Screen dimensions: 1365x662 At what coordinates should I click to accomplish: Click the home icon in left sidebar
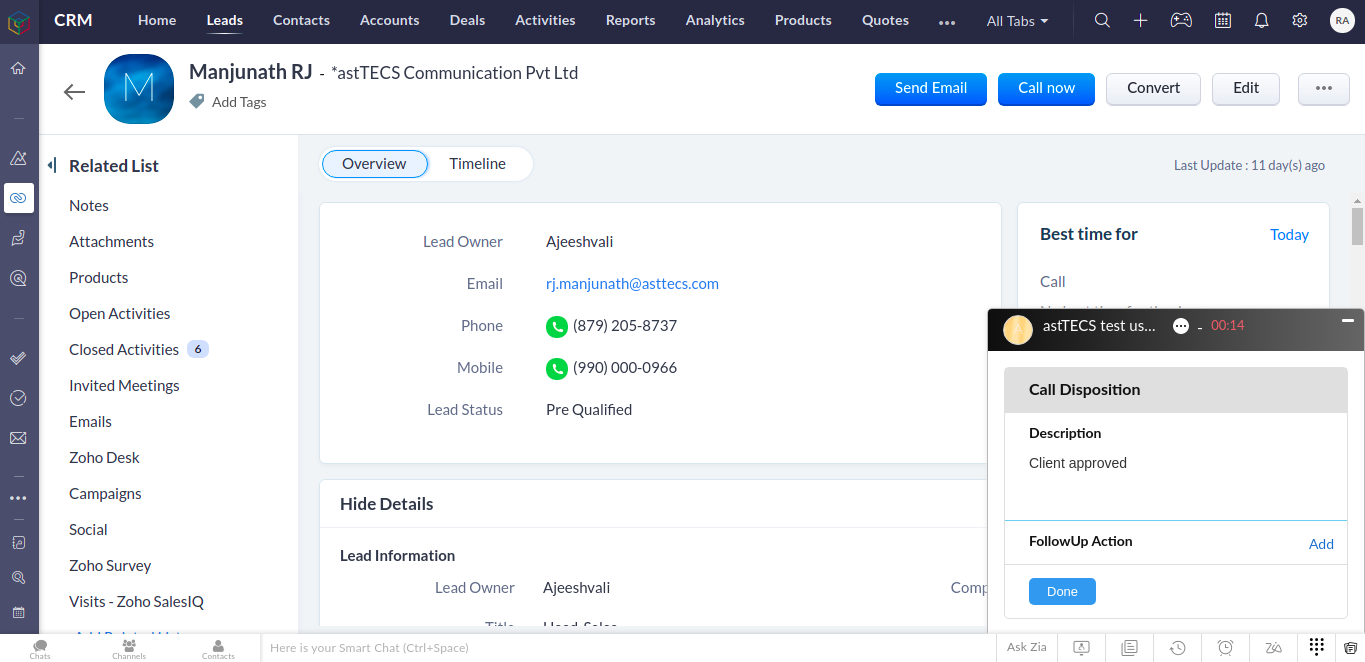[x=18, y=69]
